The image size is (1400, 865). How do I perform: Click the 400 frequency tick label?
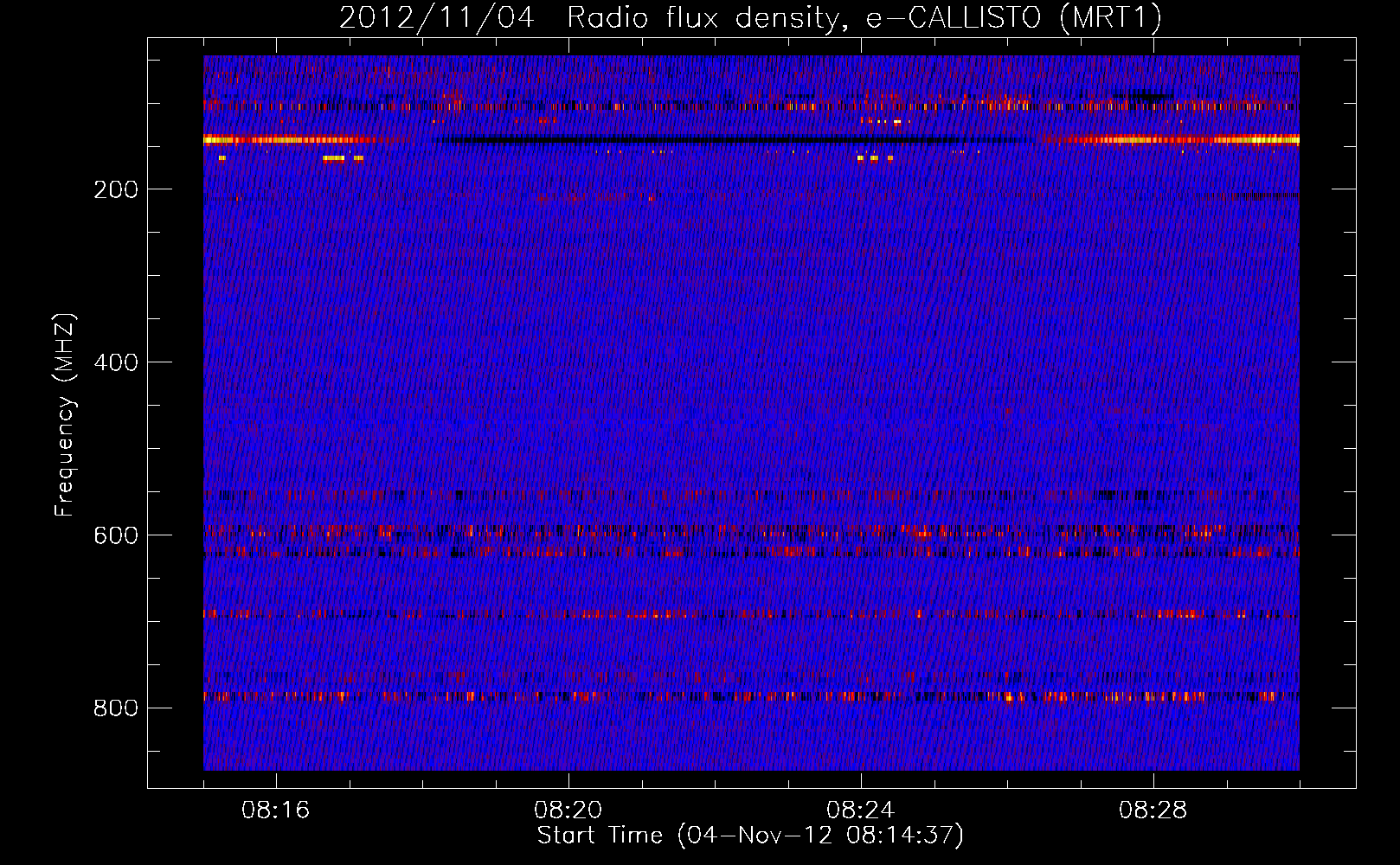click(116, 362)
